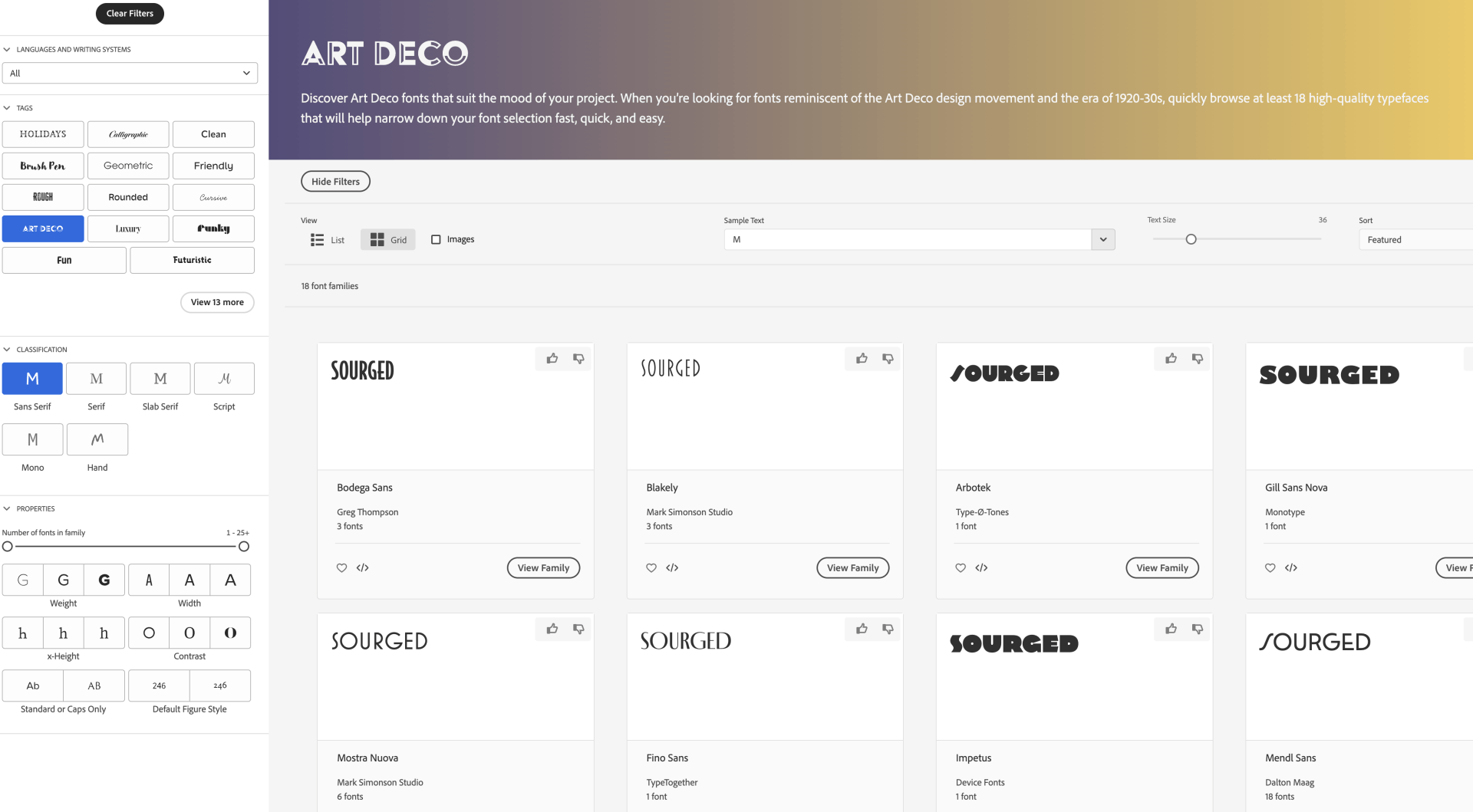Enable the Images checkbox
The image size is (1473, 812).
pos(436,240)
